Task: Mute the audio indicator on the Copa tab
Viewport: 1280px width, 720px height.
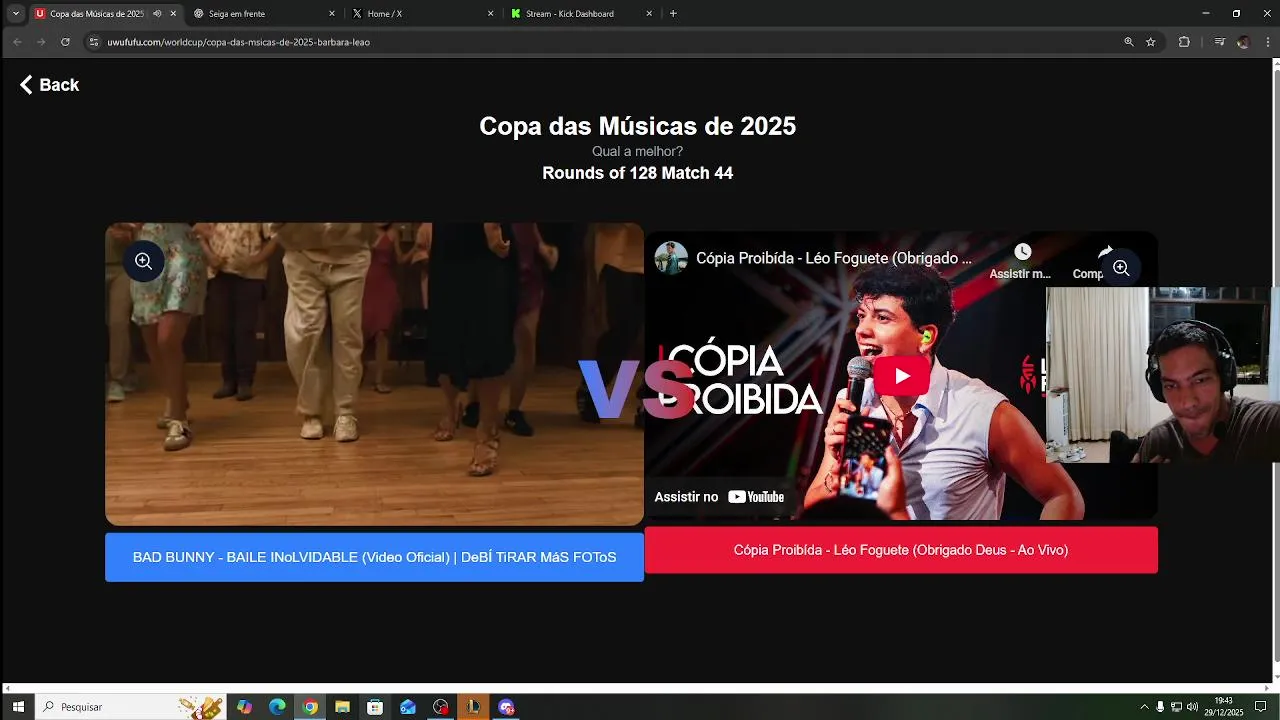Action: click(157, 14)
